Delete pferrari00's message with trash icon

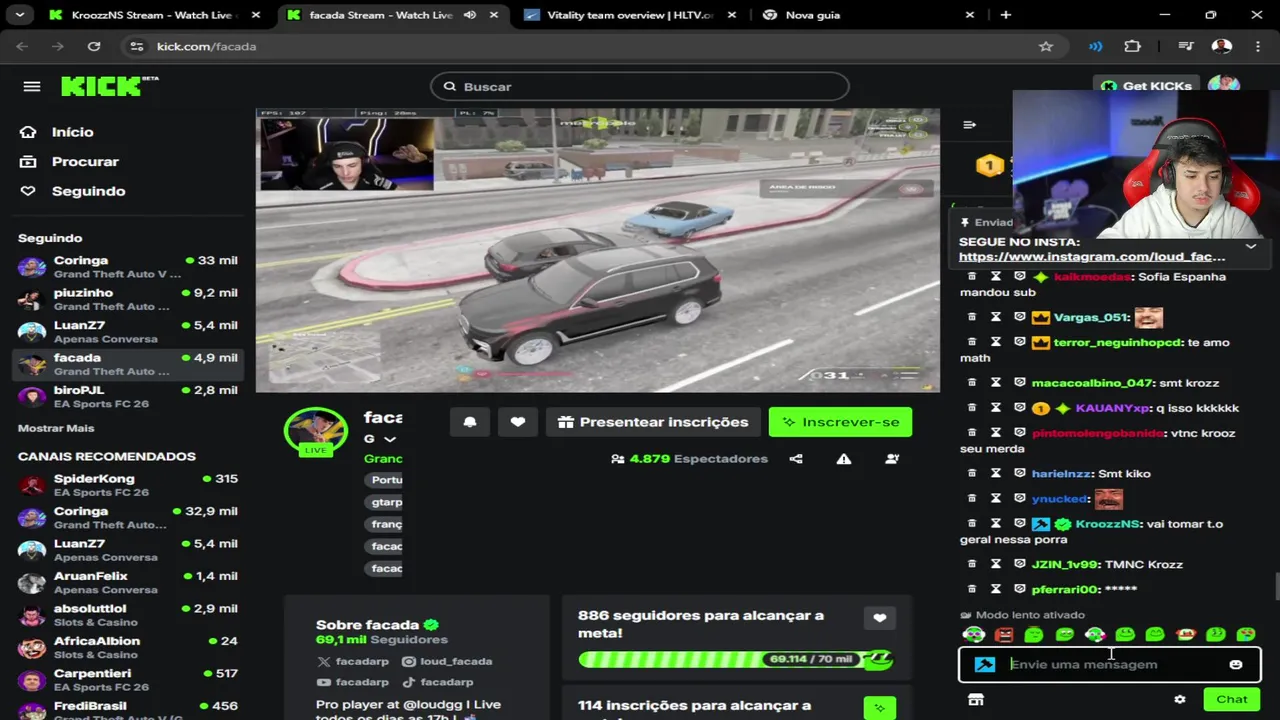[x=971, y=589]
